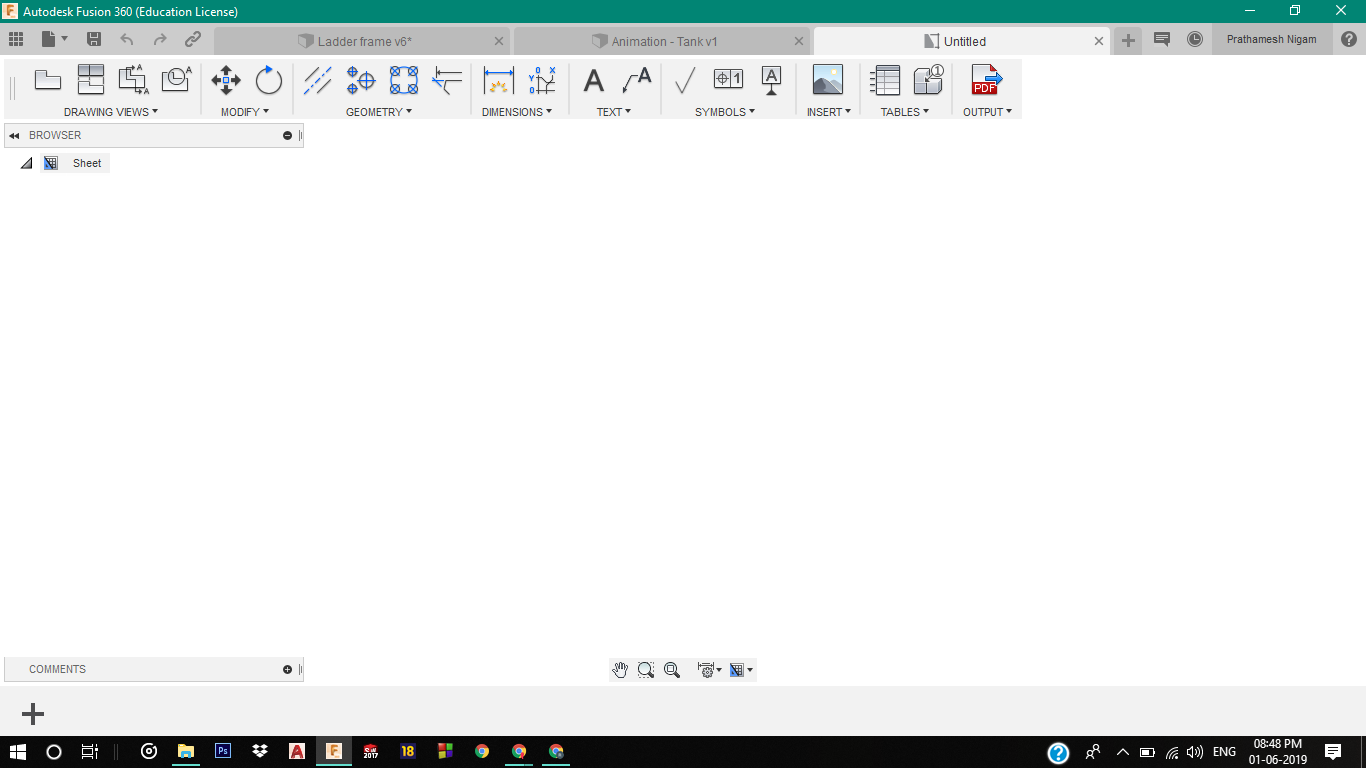Select the Rotate tool under Modify

pyautogui.click(x=268, y=80)
